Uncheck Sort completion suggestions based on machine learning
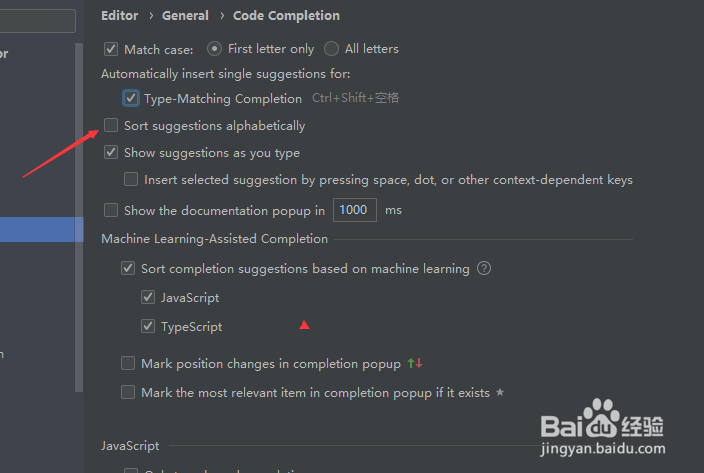The height and width of the screenshot is (473, 704). pos(128,268)
